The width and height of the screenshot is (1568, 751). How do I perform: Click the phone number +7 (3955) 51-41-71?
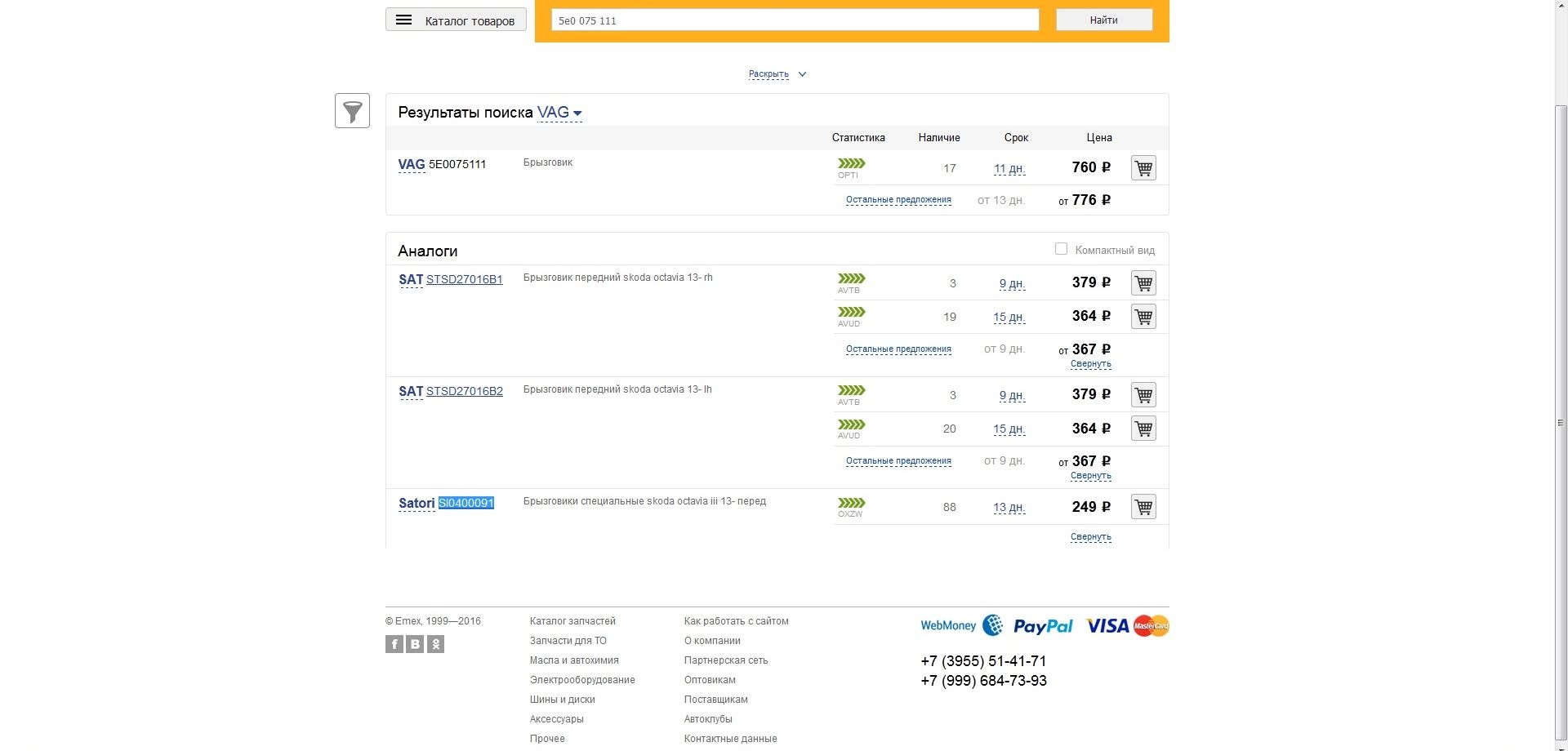(x=983, y=661)
